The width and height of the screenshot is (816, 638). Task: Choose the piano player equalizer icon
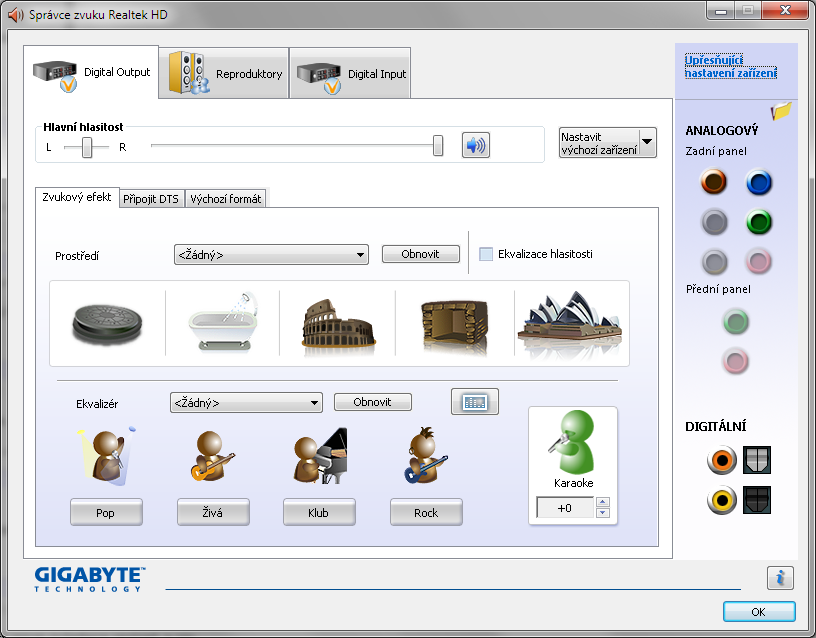tap(320, 456)
